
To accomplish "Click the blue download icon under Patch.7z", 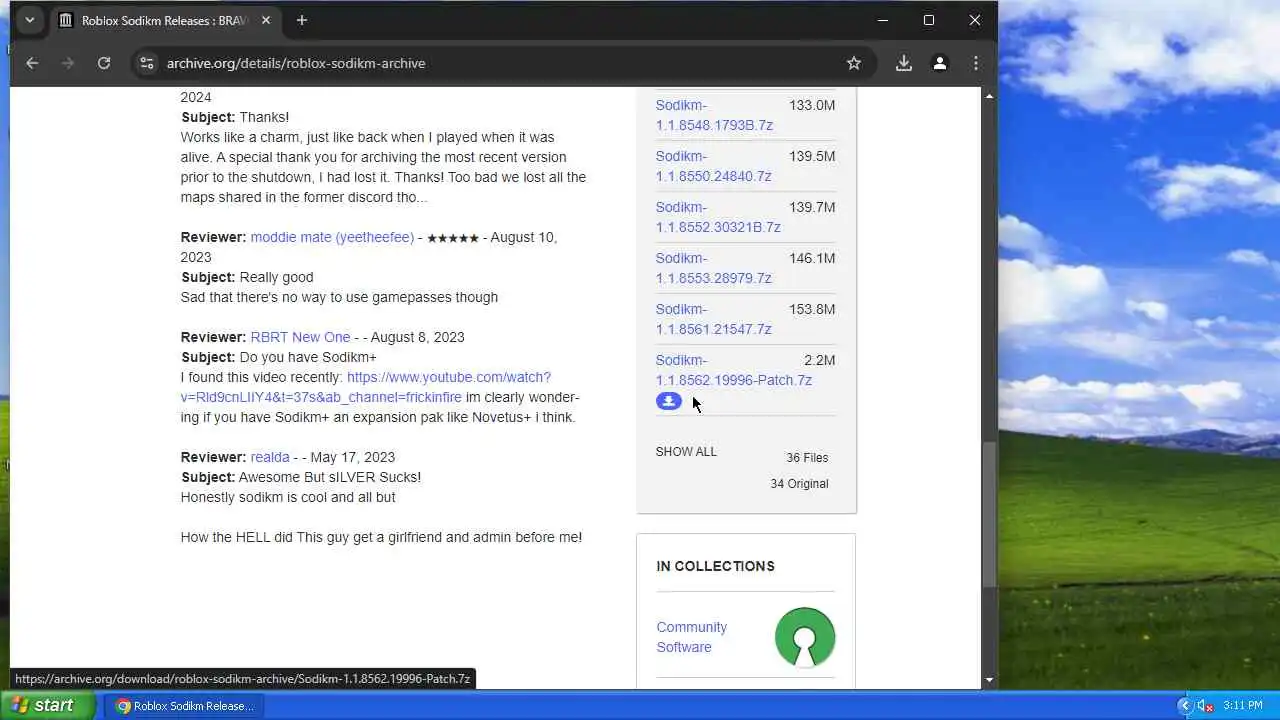I will pyautogui.click(x=669, y=401).
